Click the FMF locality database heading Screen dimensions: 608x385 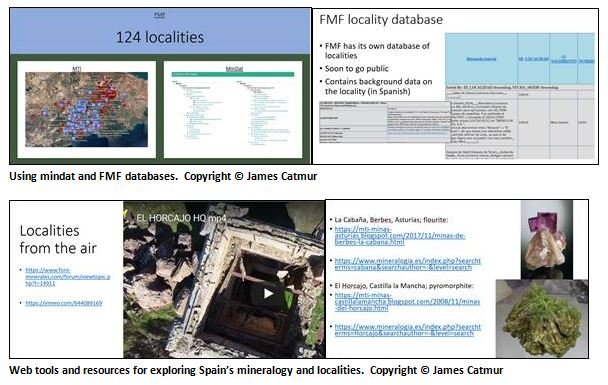click(x=381, y=20)
